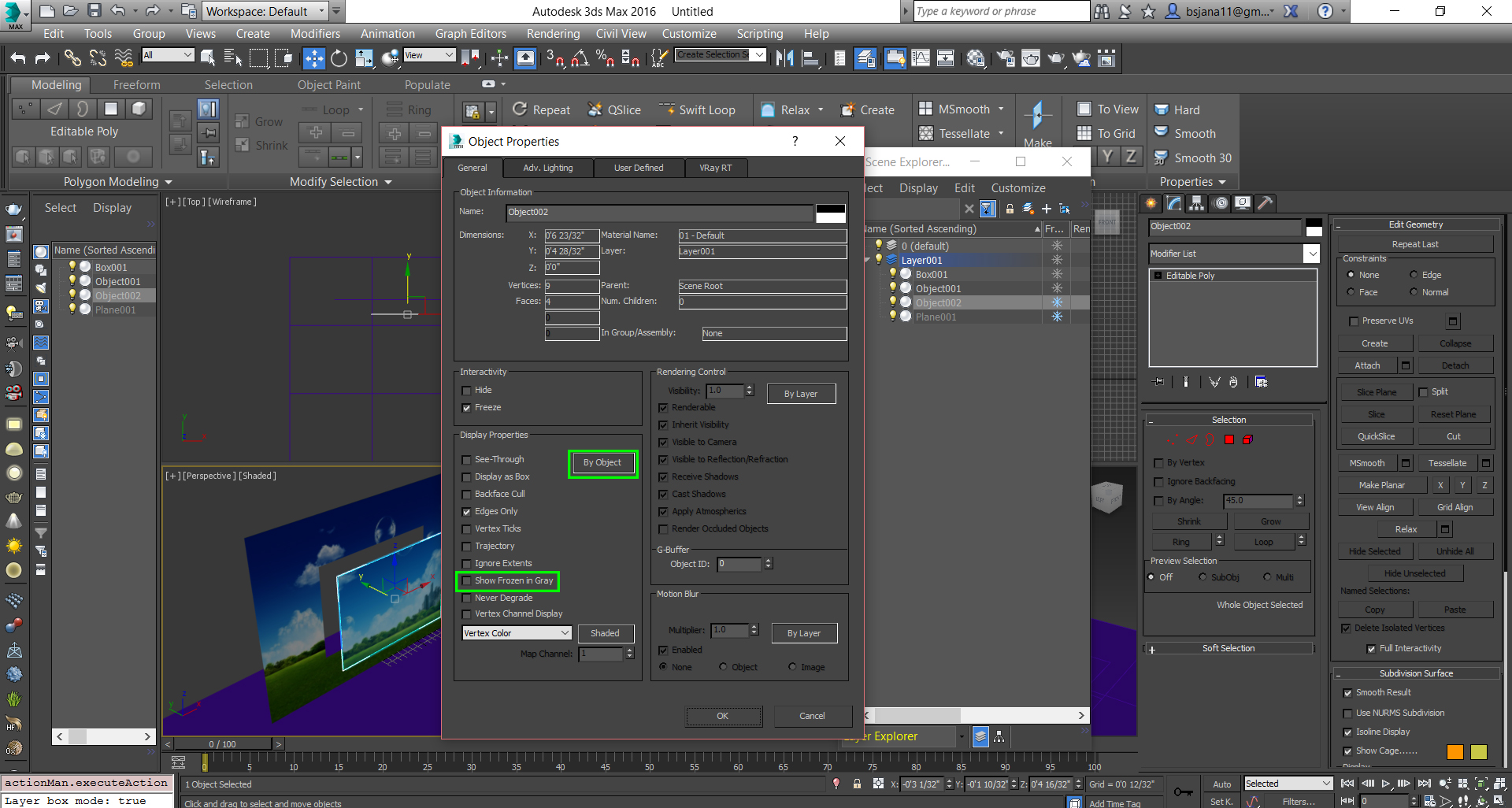Open the Rendering menu
Image resolution: width=1512 pixels, height=808 pixels.
[553, 34]
